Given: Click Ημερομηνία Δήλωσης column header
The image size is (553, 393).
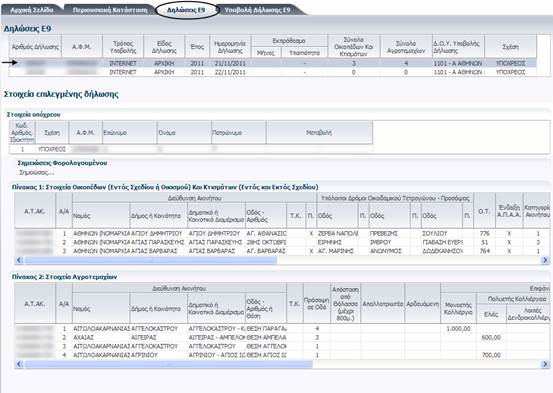Looking at the screenshot, I should click(x=230, y=46).
